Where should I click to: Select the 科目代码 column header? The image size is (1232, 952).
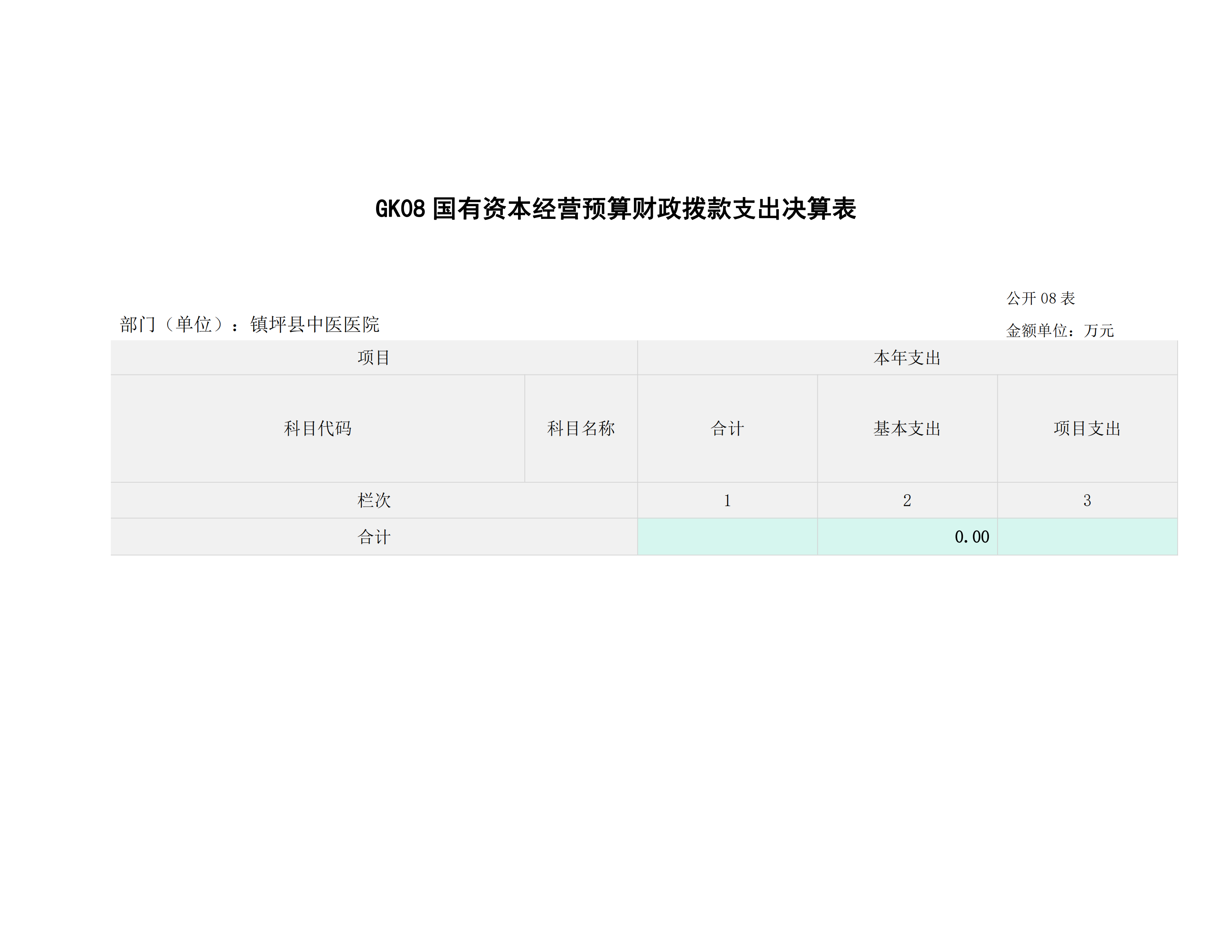[318, 429]
